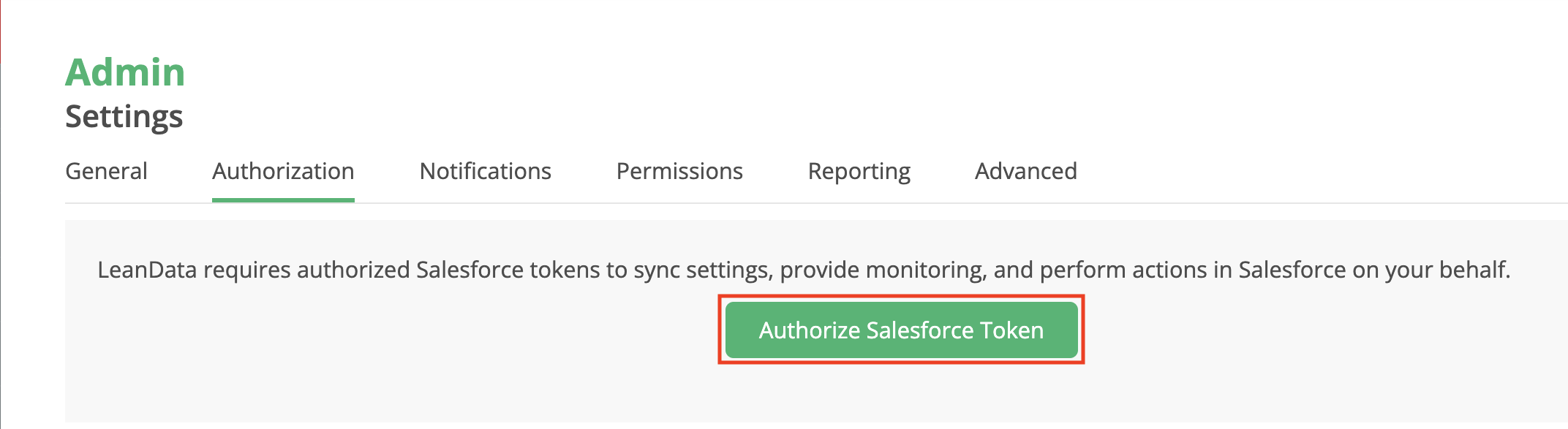Open the General settings tab
1568x429 pixels.
(x=106, y=171)
